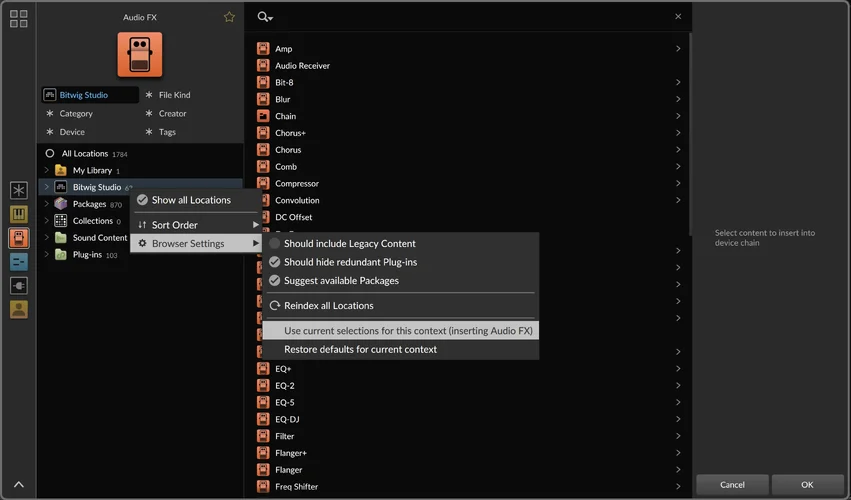Expand the Convolution row arrow
This screenshot has width=851, height=500.
(x=678, y=200)
